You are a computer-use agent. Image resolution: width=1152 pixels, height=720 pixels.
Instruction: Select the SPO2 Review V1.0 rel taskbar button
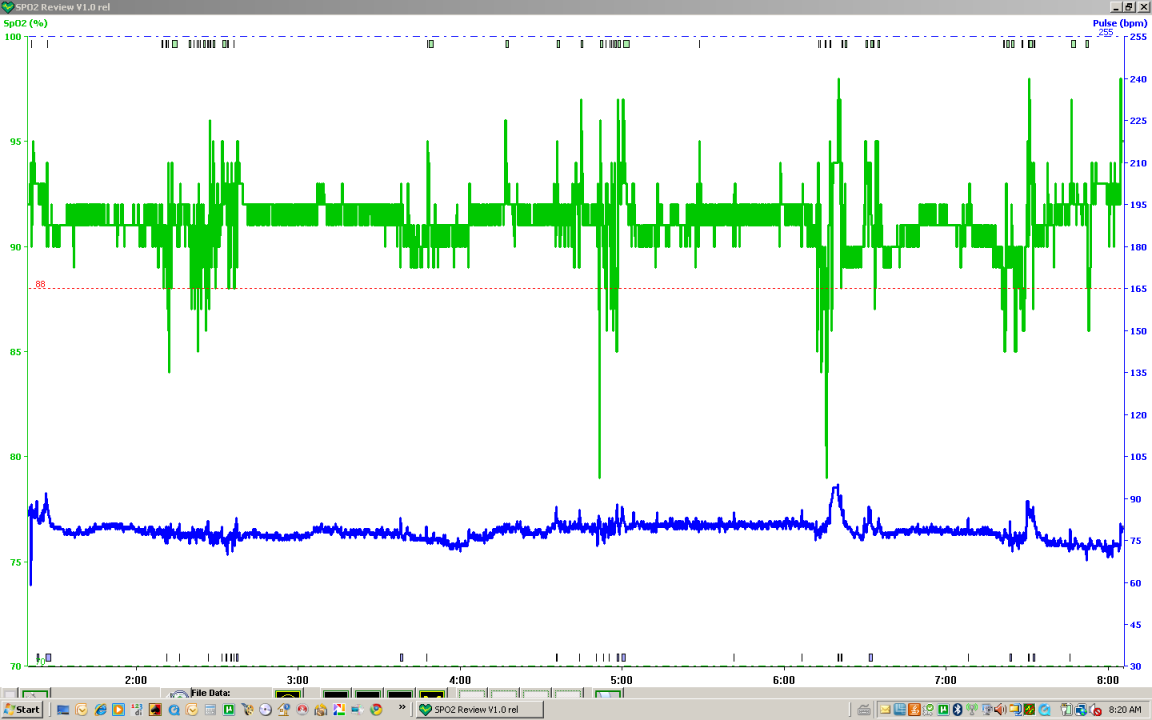pos(479,709)
